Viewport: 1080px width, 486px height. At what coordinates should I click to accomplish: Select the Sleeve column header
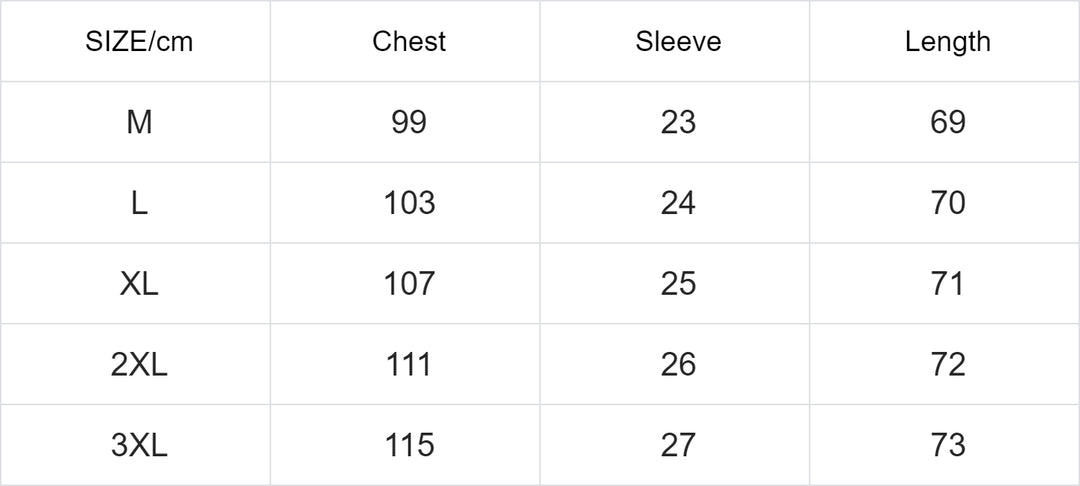coord(678,42)
